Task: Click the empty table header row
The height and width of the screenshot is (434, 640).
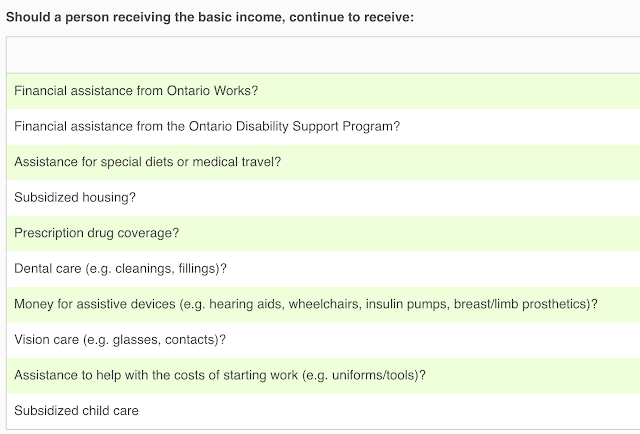Action: click(x=320, y=56)
